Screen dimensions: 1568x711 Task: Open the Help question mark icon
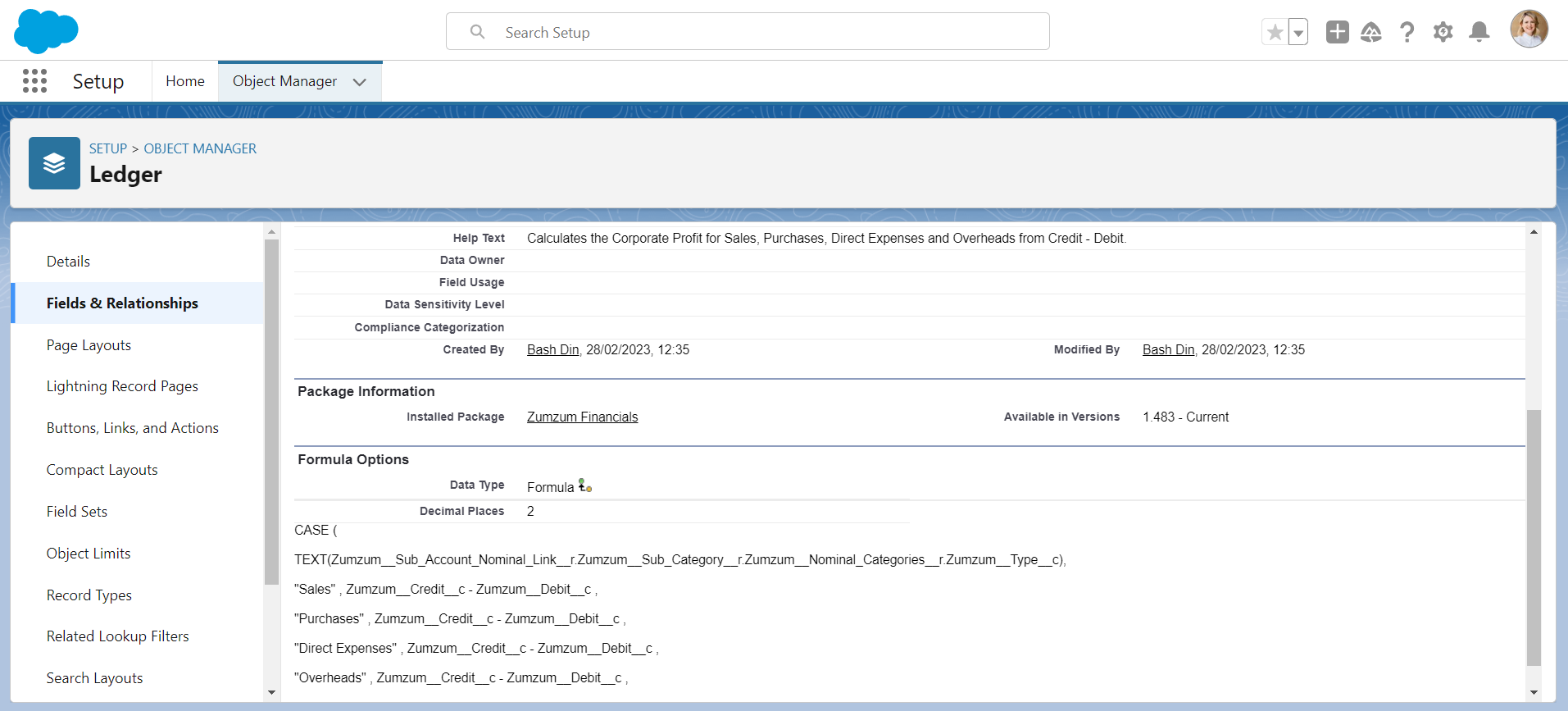click(1407, 32)
